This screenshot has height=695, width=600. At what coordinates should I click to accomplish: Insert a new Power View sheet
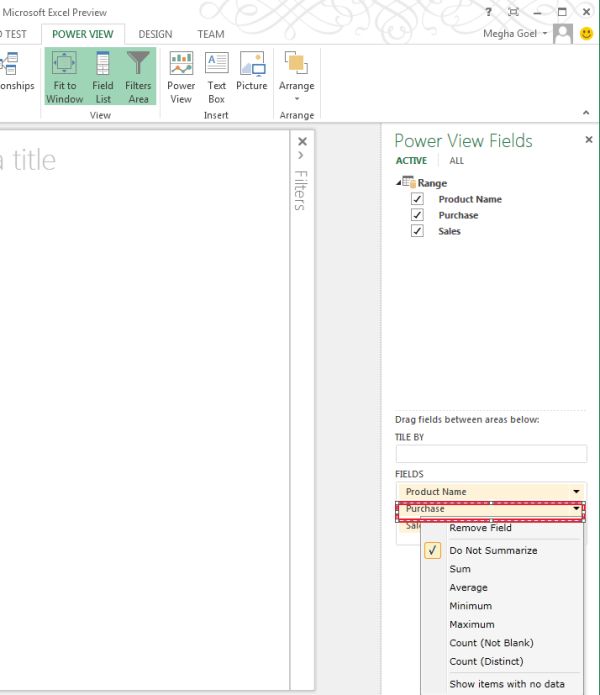point(181,77)
